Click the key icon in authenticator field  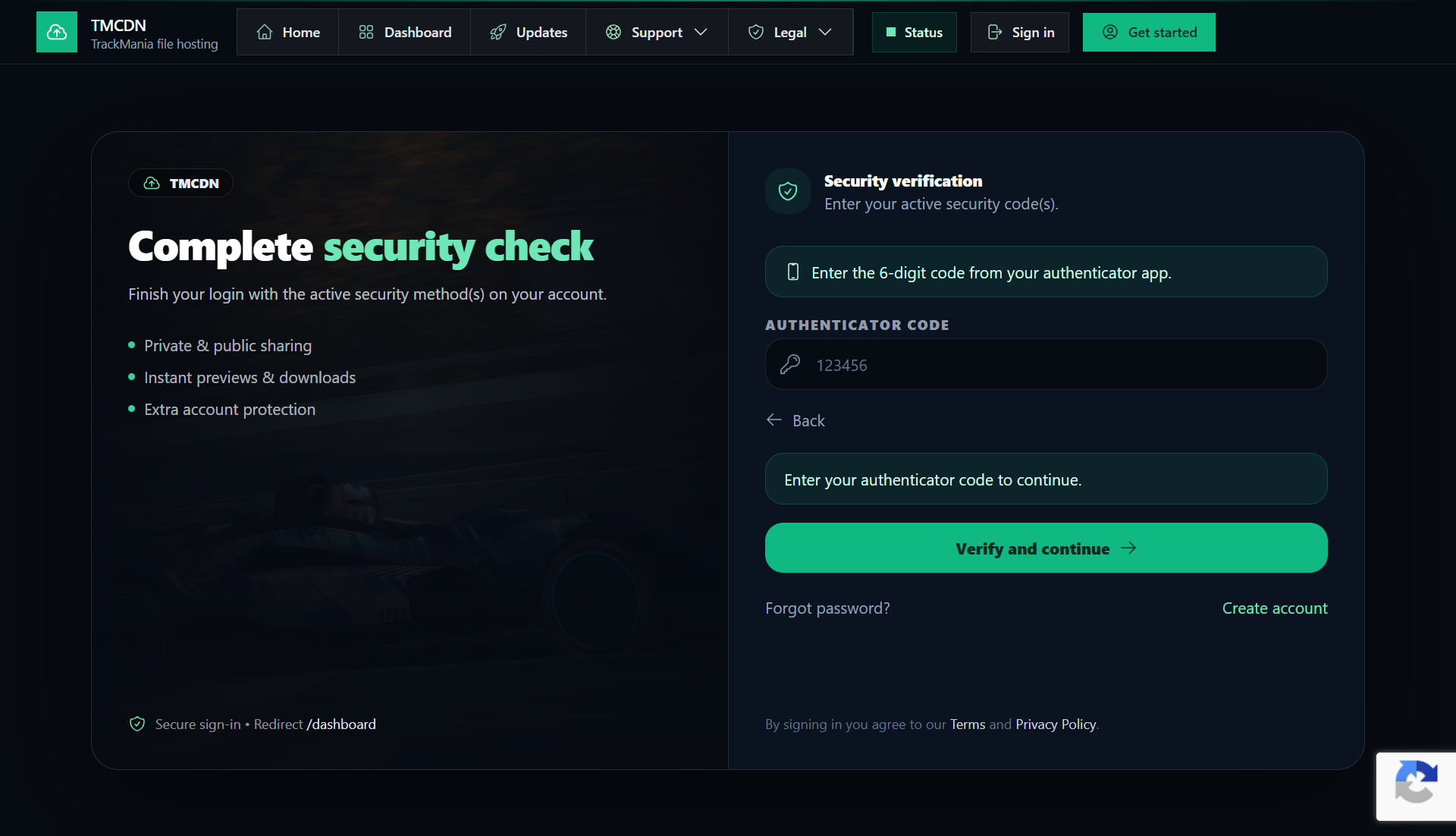pyautogui.click(x=790, y=365)
